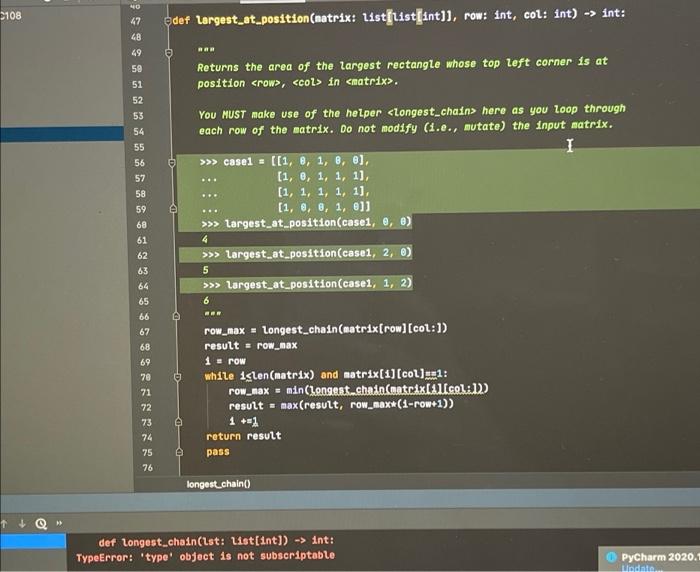Image resolution: width=700 pixels, height=572 pixels.
Task: Click the up arrow in the run panel
Action: [x=4, y=524]
